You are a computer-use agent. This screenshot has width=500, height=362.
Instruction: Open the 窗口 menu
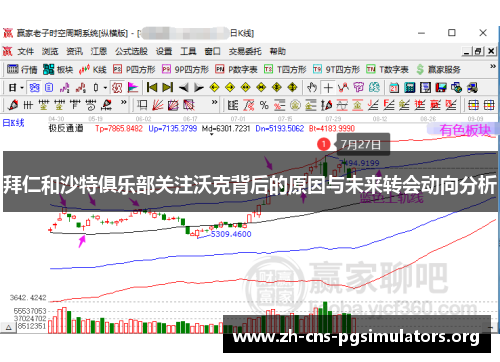click(x=213, y=51)
